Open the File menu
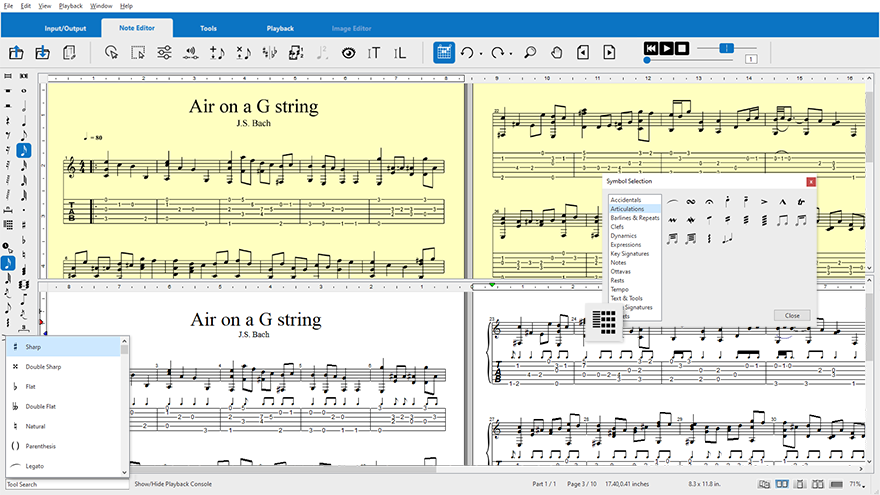This screenshot has height=495, width=880. pyautogui.click(x=8, y=6)
